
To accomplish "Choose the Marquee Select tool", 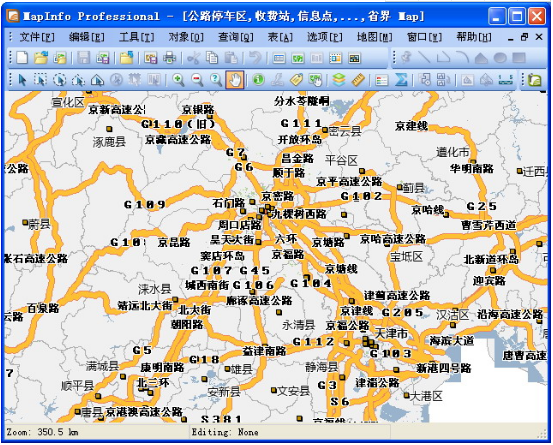I will point(41,80).
